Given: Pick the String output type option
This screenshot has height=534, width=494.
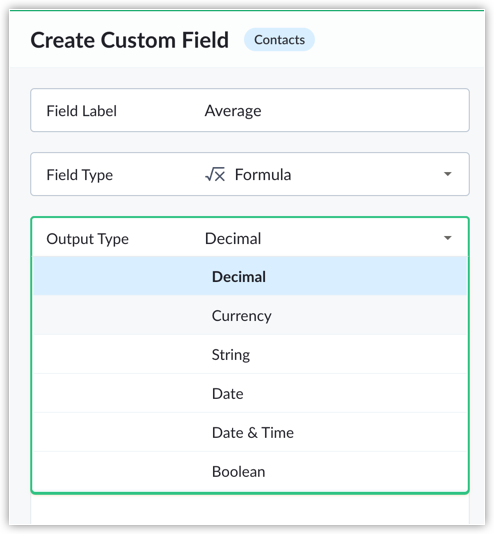Looking at the screenshot, I should tap(250, 354).
